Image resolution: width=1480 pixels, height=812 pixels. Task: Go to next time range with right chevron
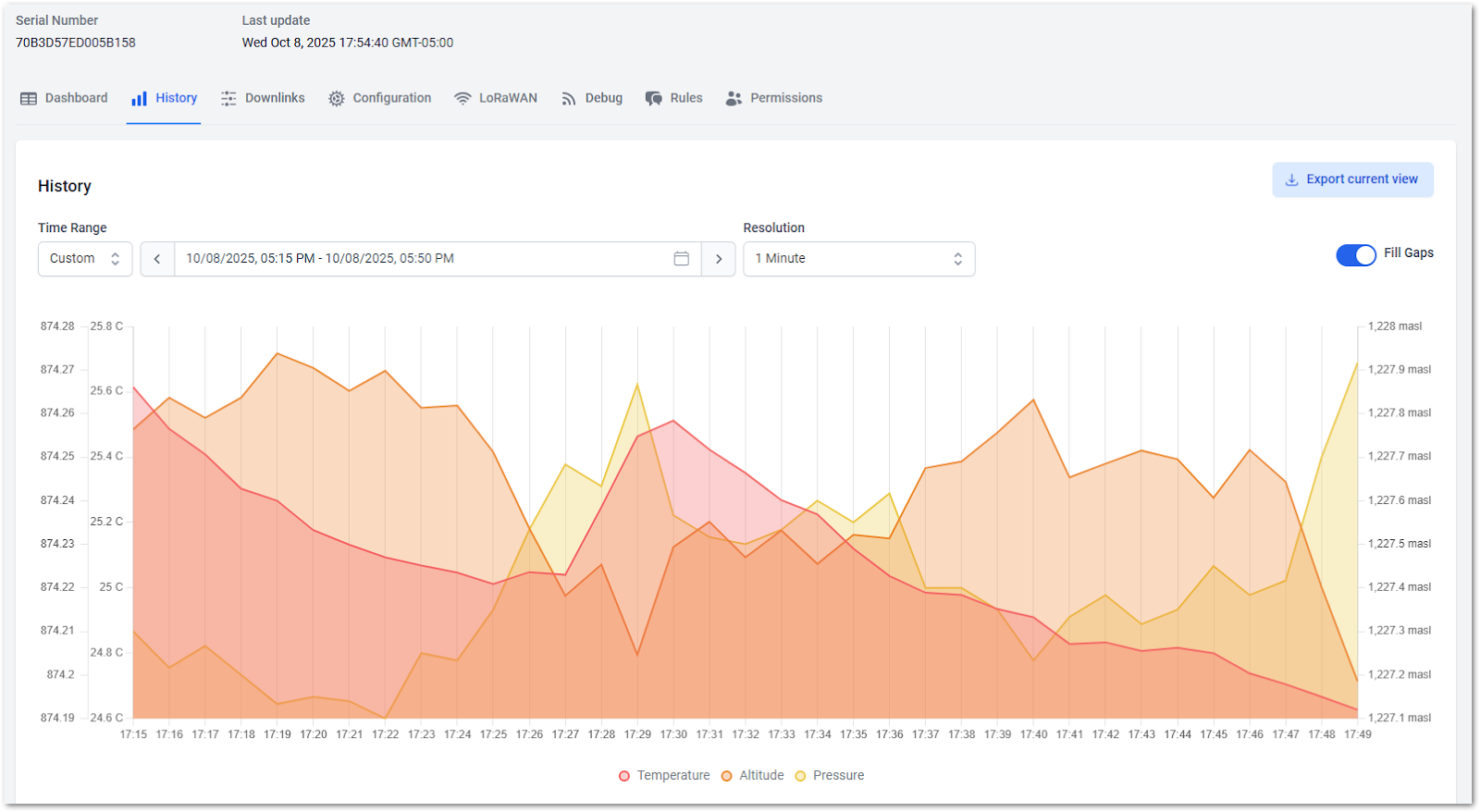(719, 259)
